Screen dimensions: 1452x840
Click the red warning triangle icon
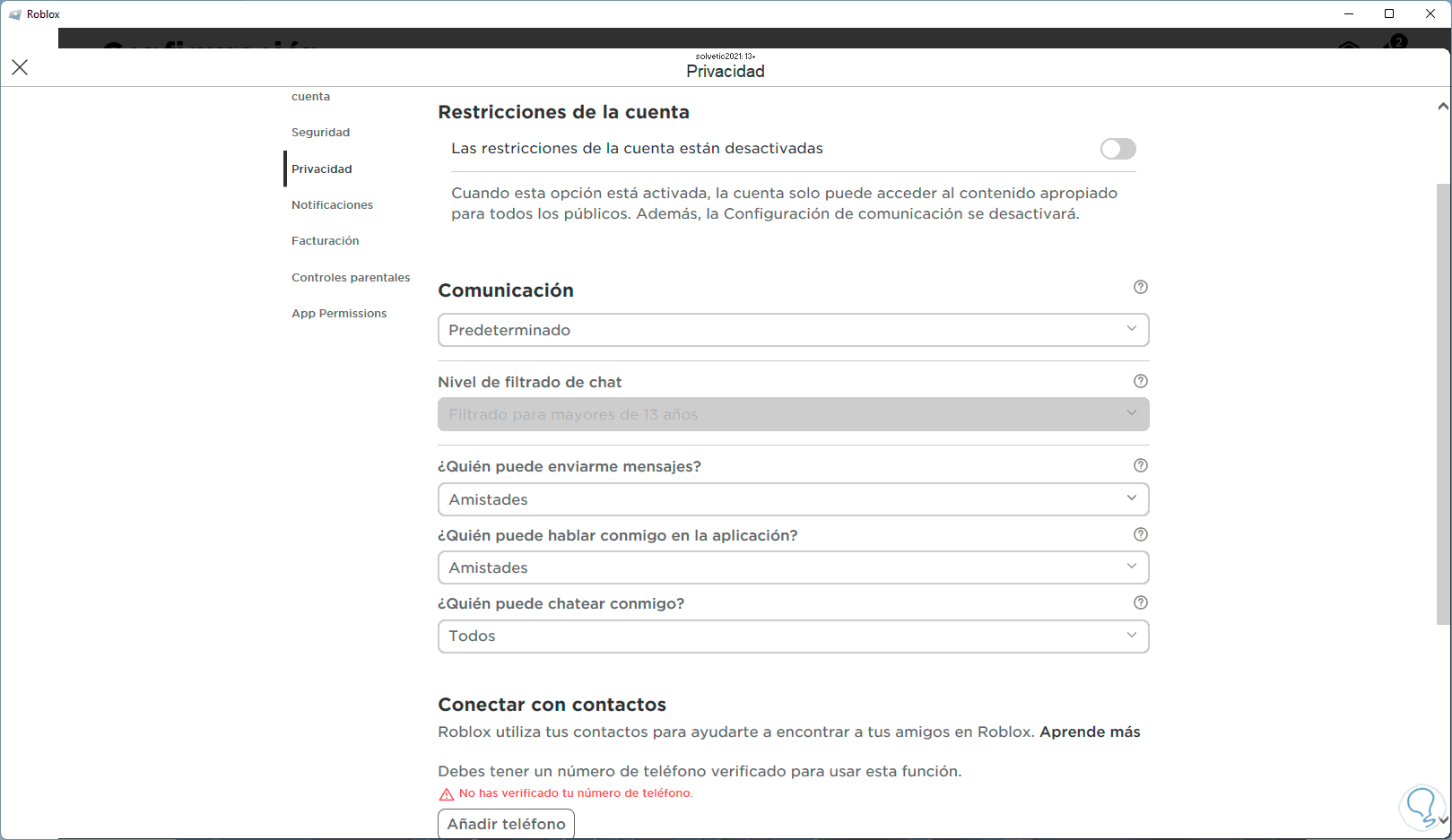tap(446, 794)
